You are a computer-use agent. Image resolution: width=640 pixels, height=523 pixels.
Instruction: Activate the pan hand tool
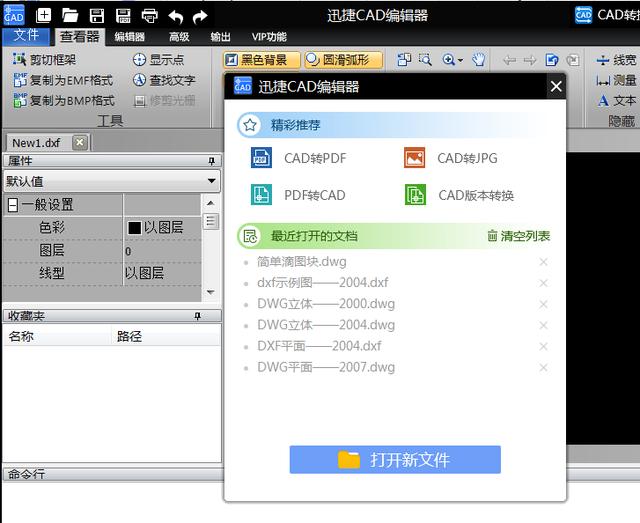(x=479, y=60)
